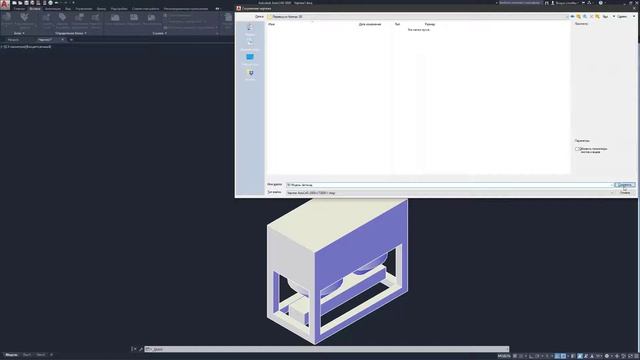640x360 pixels.
Task: Switch to the Home ribbon tab
Action: pos(19,9)
